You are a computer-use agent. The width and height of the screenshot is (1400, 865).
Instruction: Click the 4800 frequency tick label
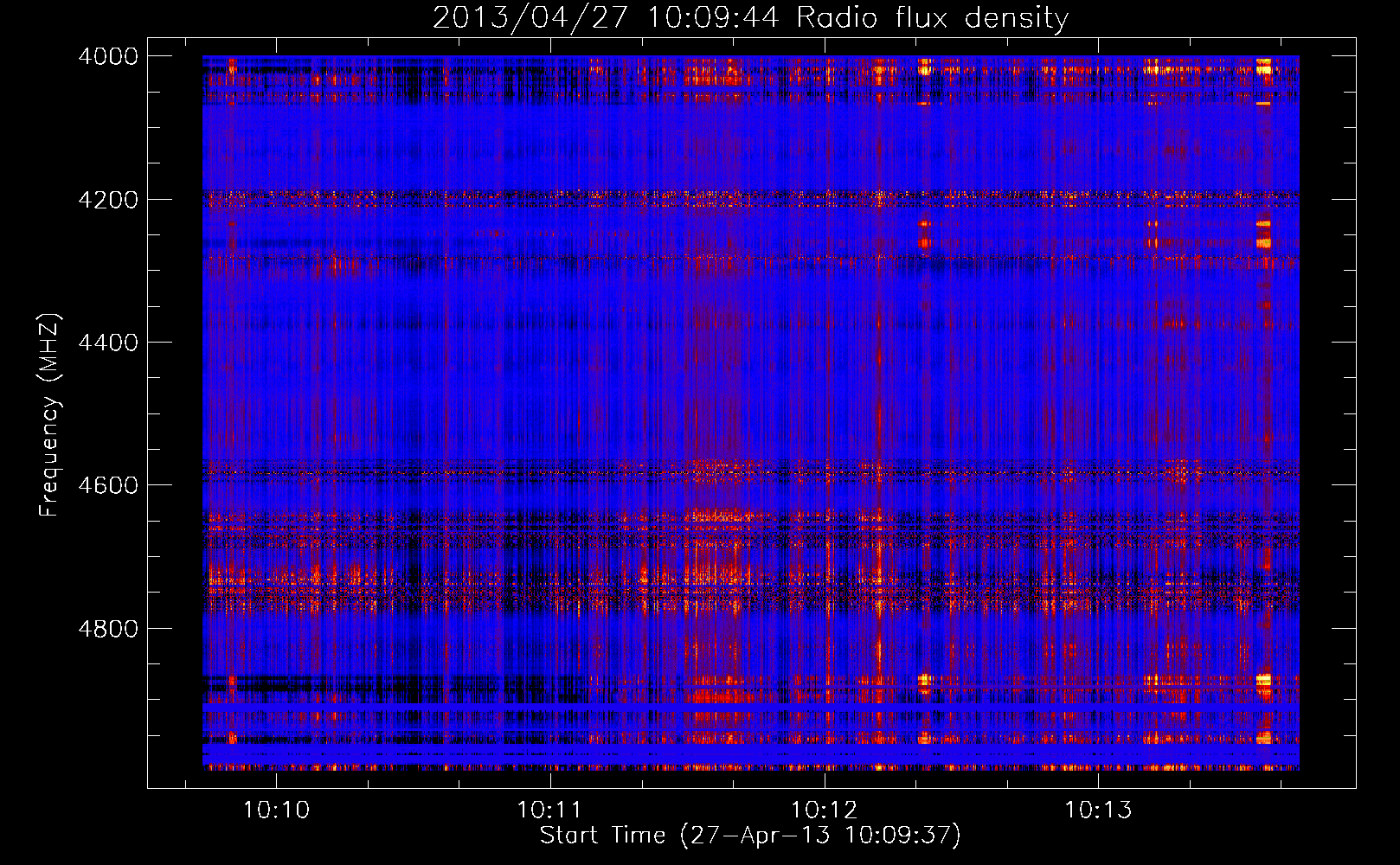108,629
